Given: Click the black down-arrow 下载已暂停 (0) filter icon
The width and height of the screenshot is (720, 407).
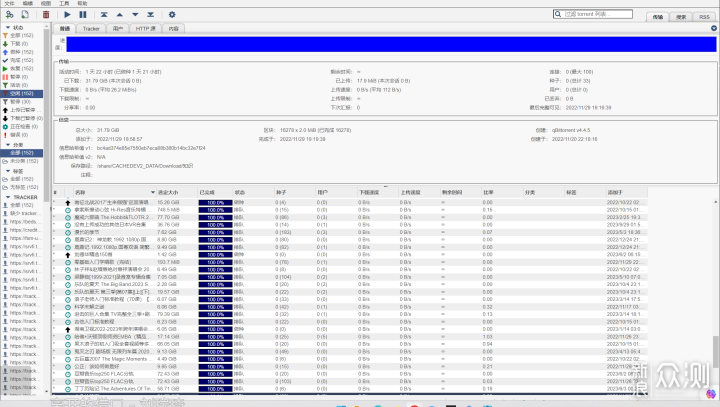Looking at the screenshot, I should (6, 118).
